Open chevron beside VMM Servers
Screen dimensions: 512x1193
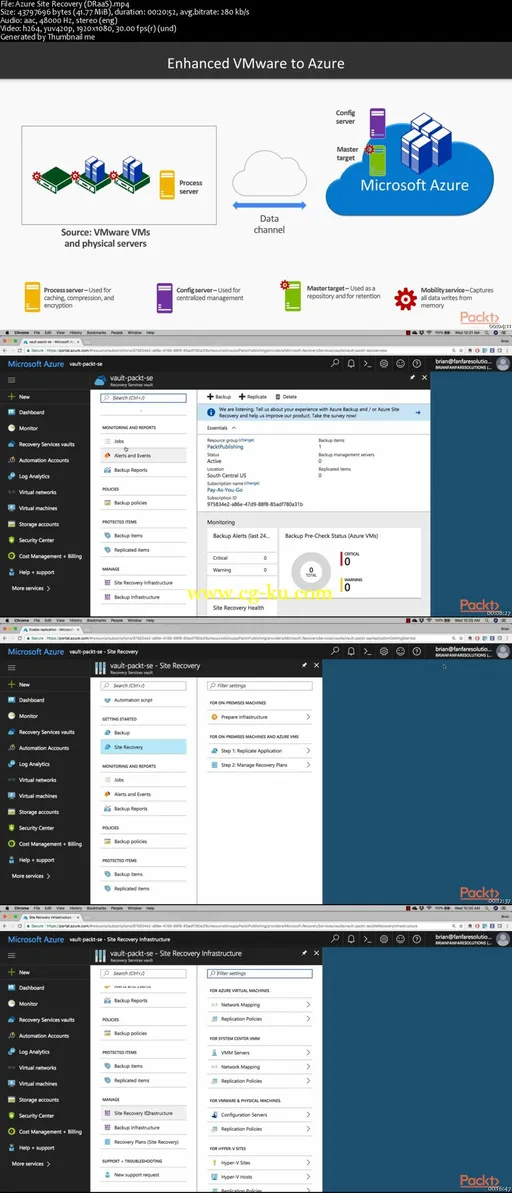pyautogui.click(x=308, y=1052)
